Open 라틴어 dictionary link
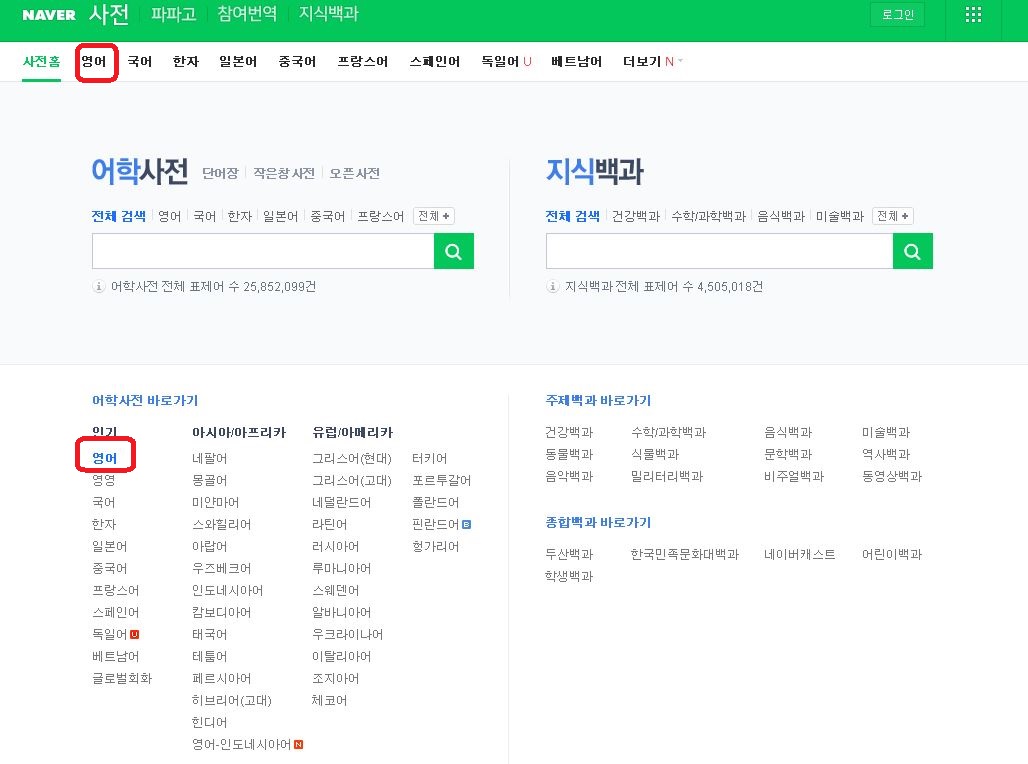Image resolution: width=1028 pixels, height=764 pixels. 330,524
